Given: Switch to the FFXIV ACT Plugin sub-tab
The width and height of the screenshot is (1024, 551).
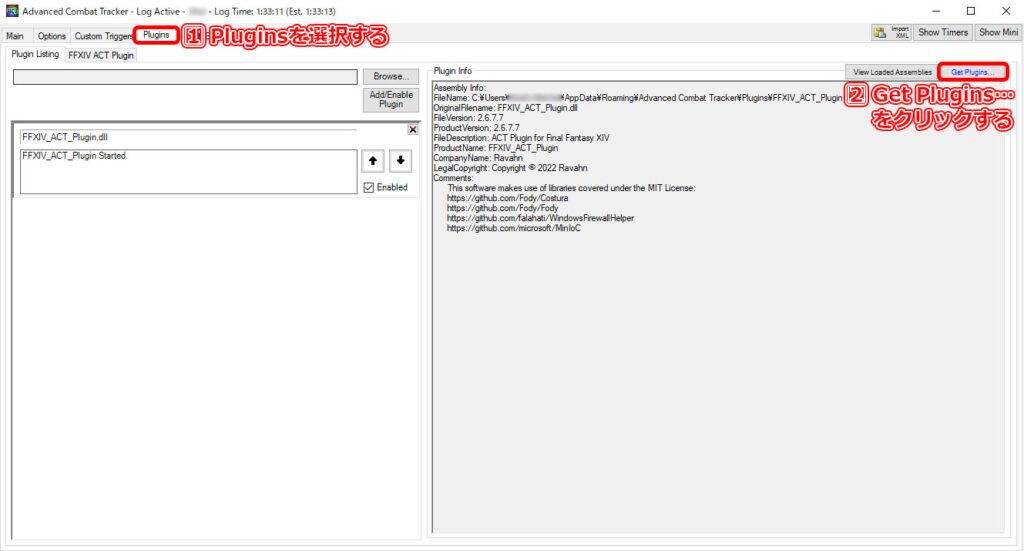Looking at the screenshot, I should click(x=100, y=55).
